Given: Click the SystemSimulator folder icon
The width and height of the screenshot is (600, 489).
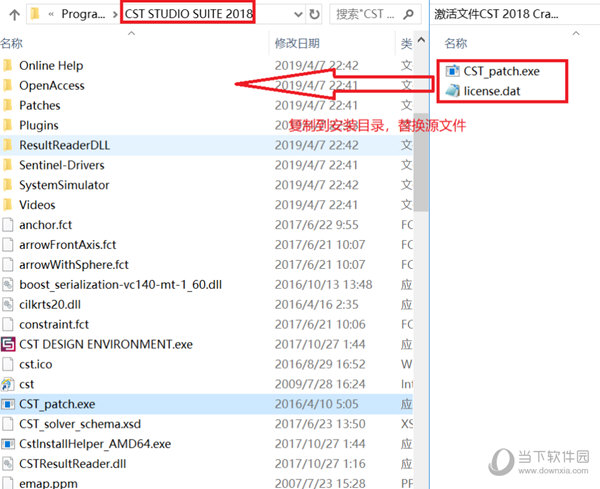Looking at the screenshot, I should (x=8, y=185).
